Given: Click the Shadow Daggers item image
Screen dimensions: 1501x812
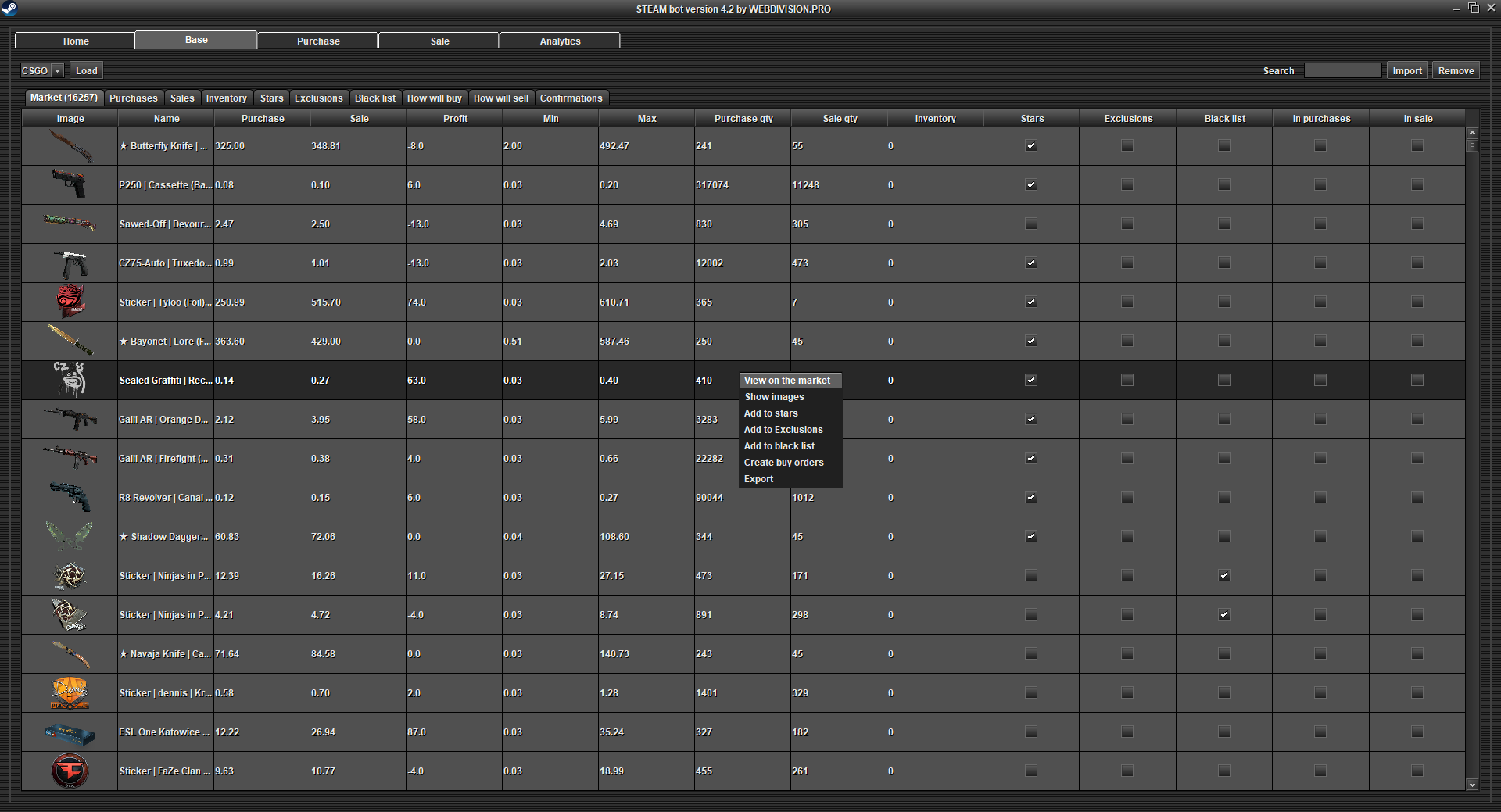Looking at the screenshot, I should (70, 537).
